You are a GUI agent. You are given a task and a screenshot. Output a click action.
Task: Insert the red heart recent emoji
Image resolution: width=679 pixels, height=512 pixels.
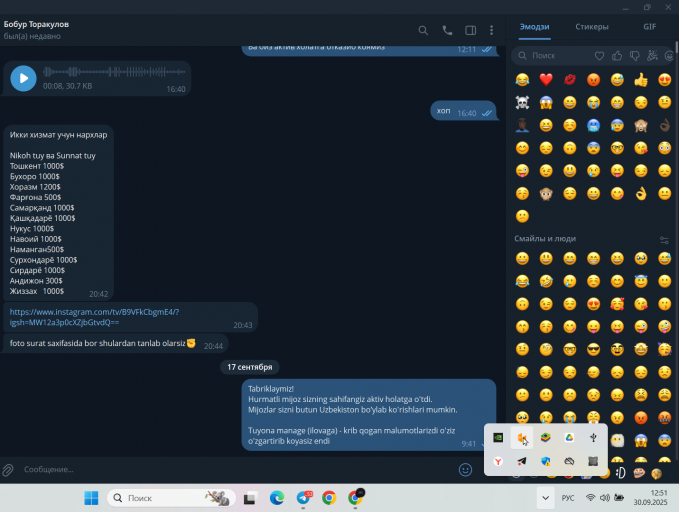[546, 80]
